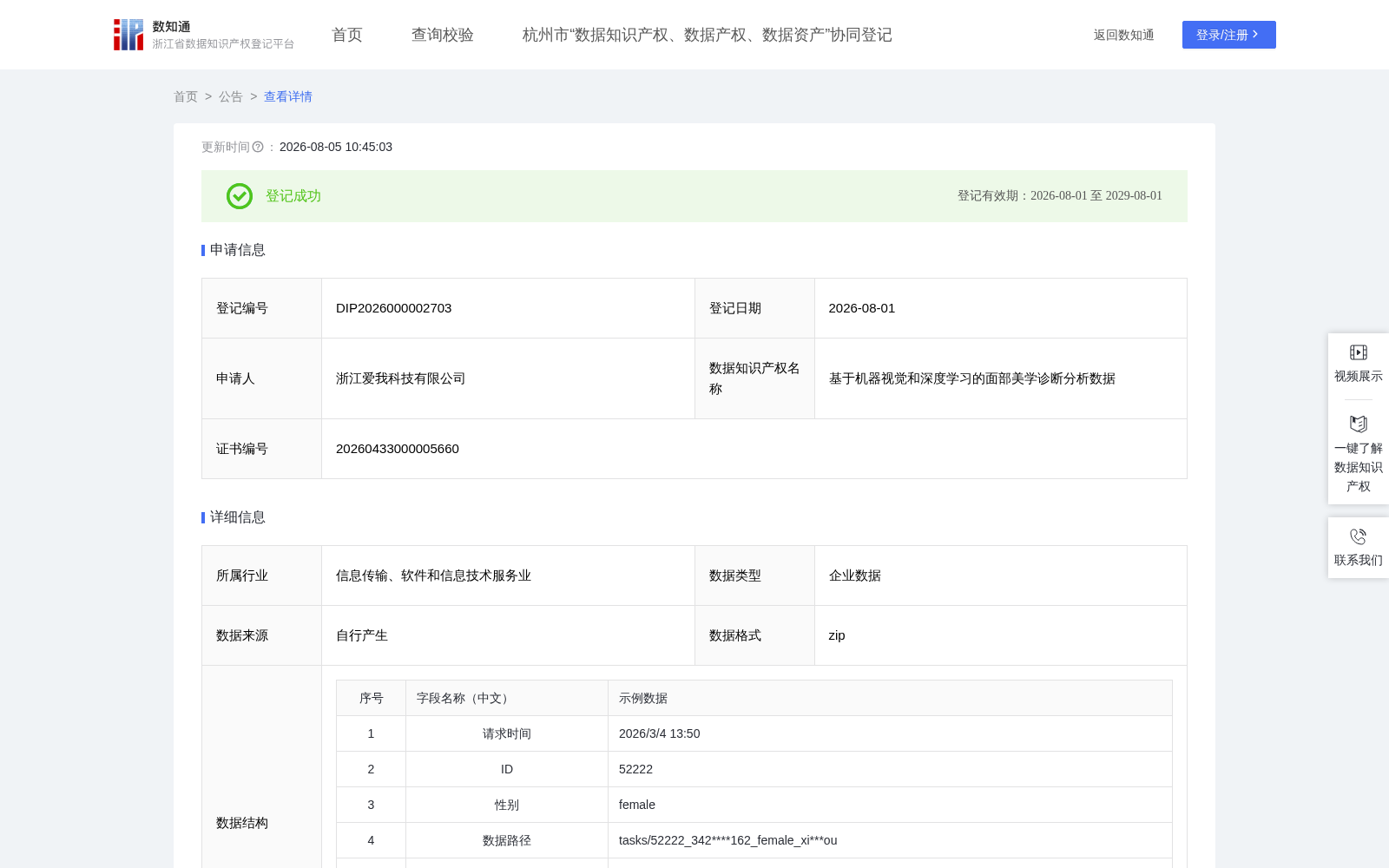Open the 视频展示 video icon in sidebar

[1359, 352]
